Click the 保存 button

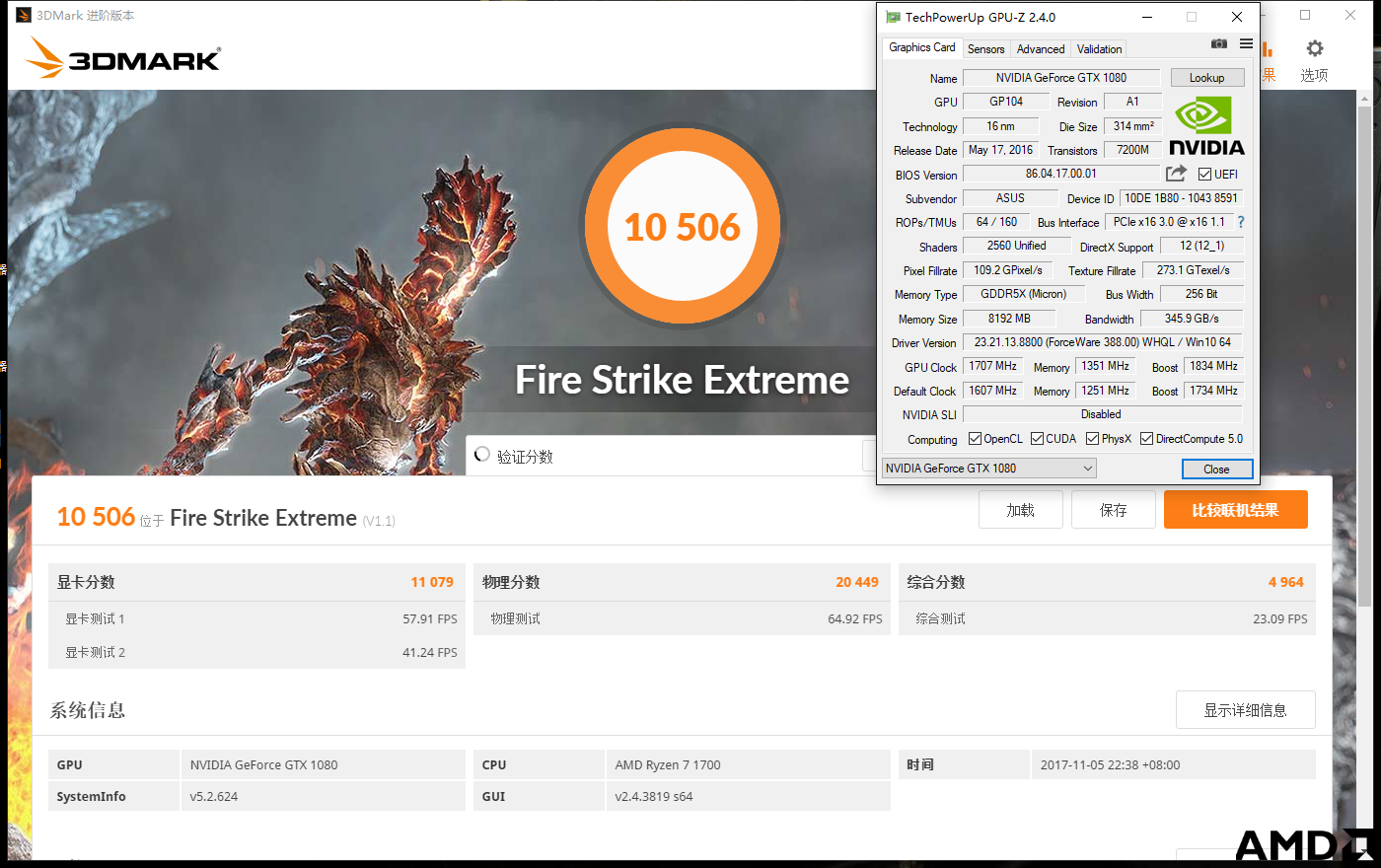[1113, 510]
